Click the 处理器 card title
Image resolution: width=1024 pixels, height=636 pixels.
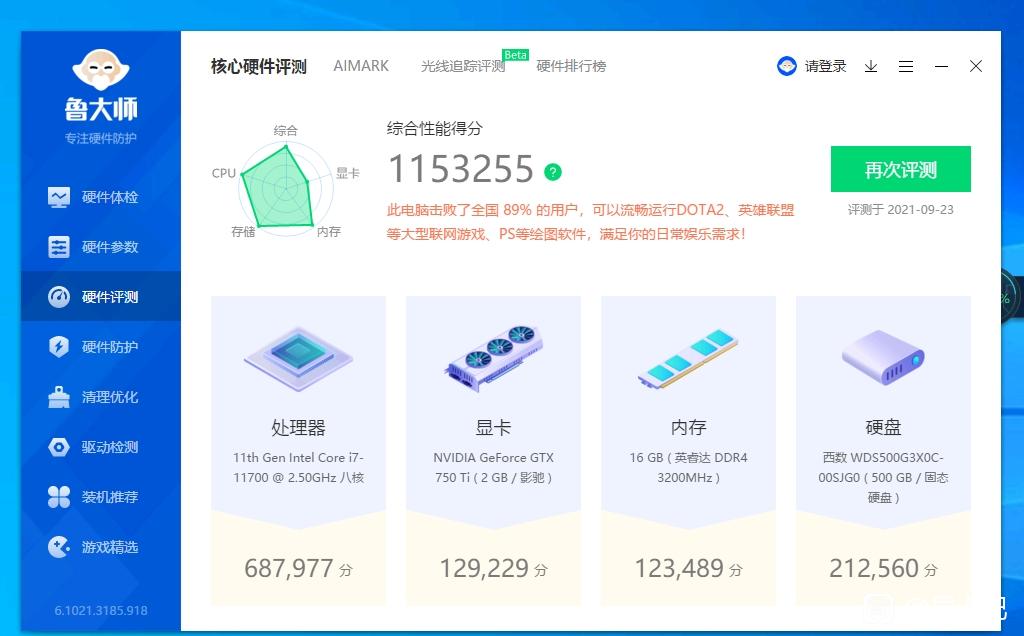(298, 428)
